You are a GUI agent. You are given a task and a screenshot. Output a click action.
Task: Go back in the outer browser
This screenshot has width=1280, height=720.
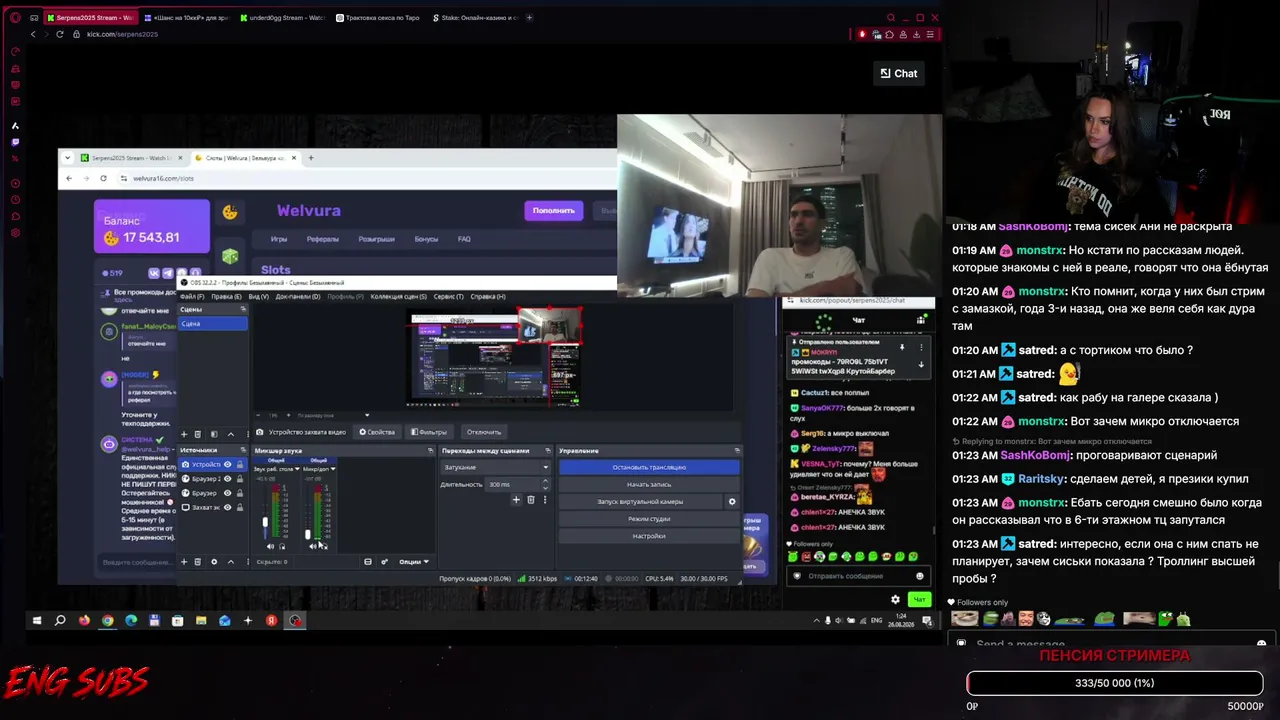[x=33, y=34]
